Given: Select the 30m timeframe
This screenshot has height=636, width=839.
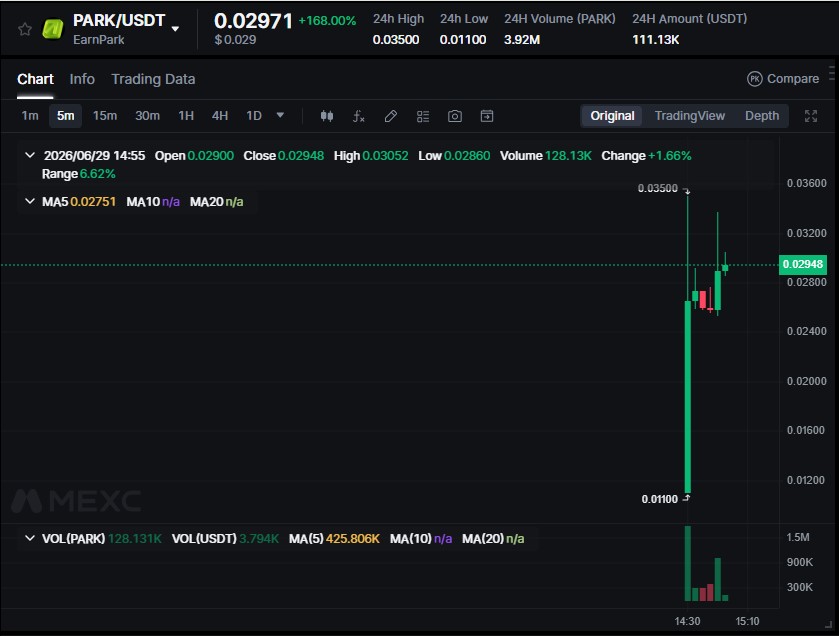Looking at the screenshot, I should pos(147,116).
